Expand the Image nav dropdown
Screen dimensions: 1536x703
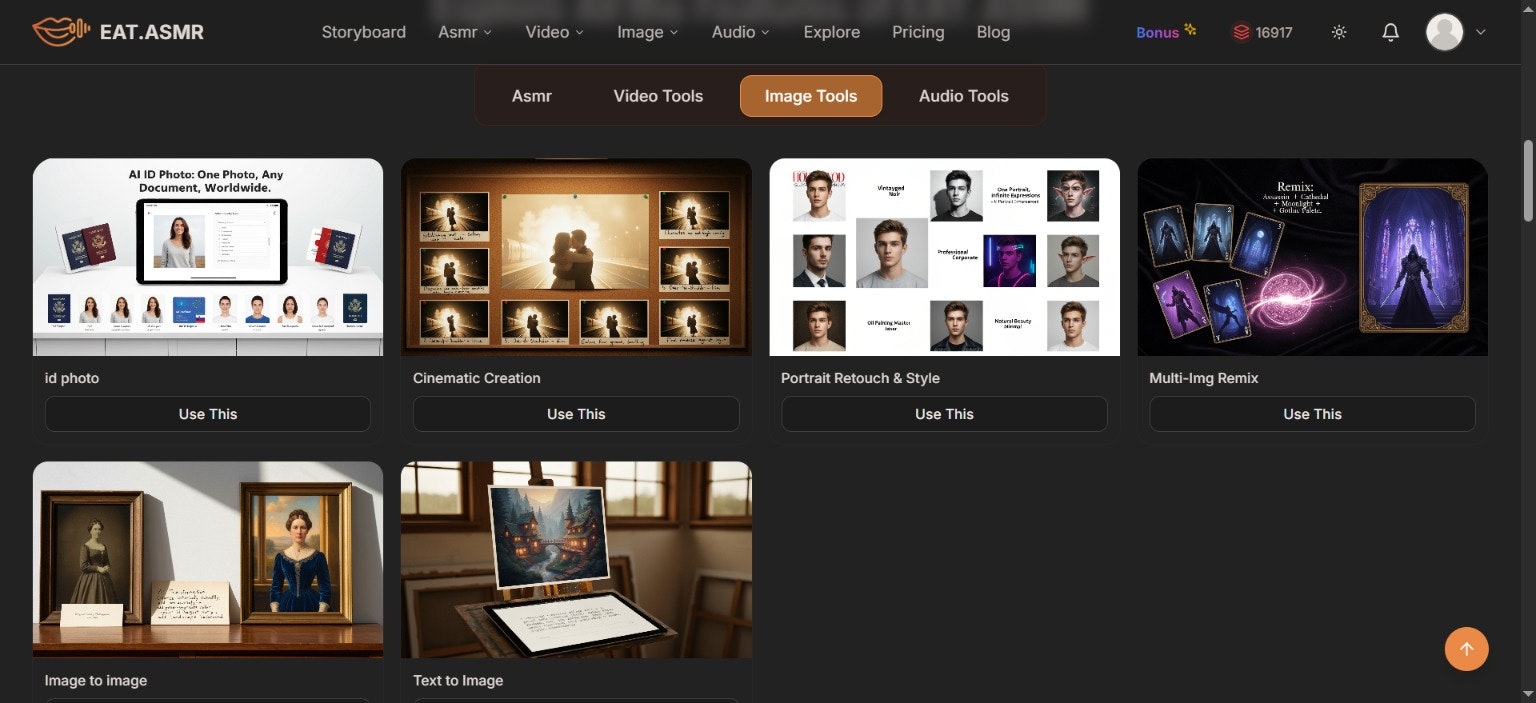tap(648, 32)
